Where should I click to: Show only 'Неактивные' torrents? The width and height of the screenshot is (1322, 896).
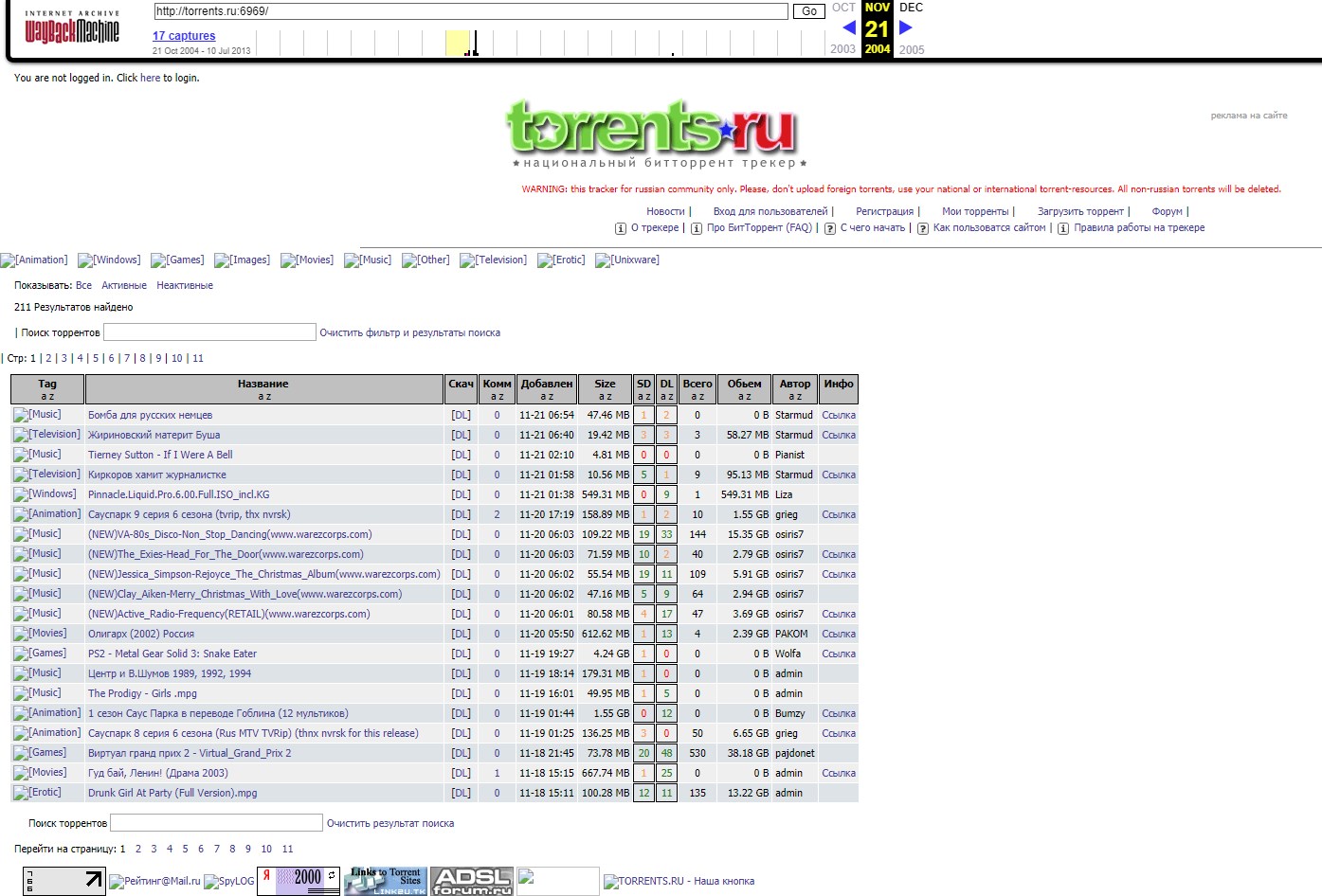(x=185, y=286)
